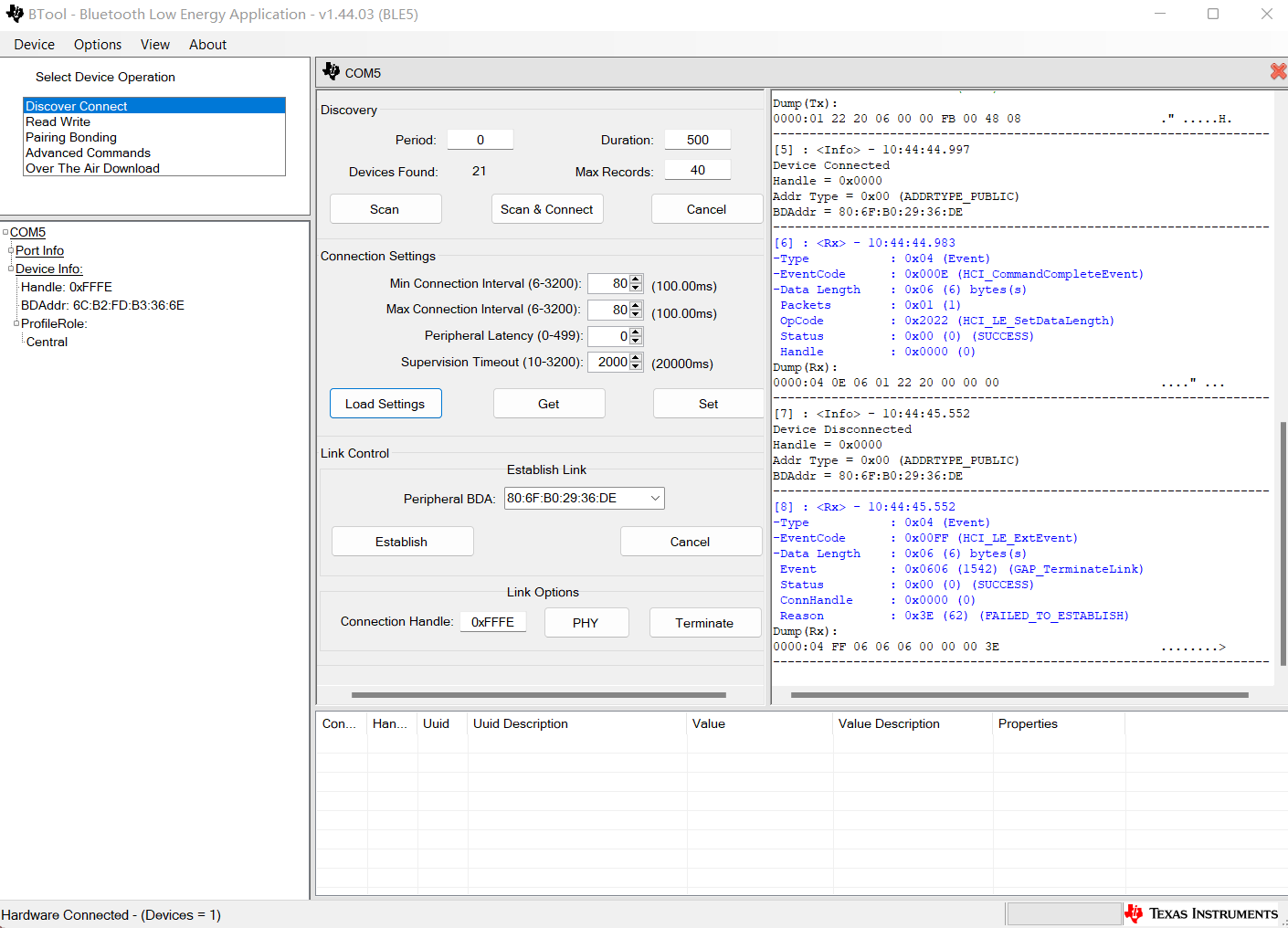Collapse the ProfileRole tree node
This screenshot has width=1288, height=928.
click(16, 323)
